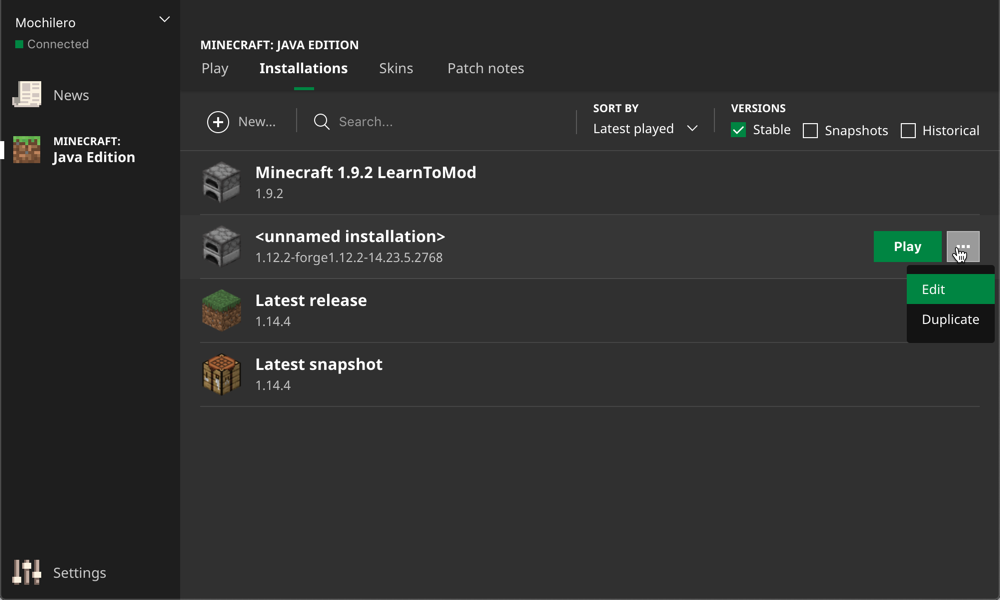Open the Sort By Latest played dropdown
1000x600 pixels.
tap(645, 129)
